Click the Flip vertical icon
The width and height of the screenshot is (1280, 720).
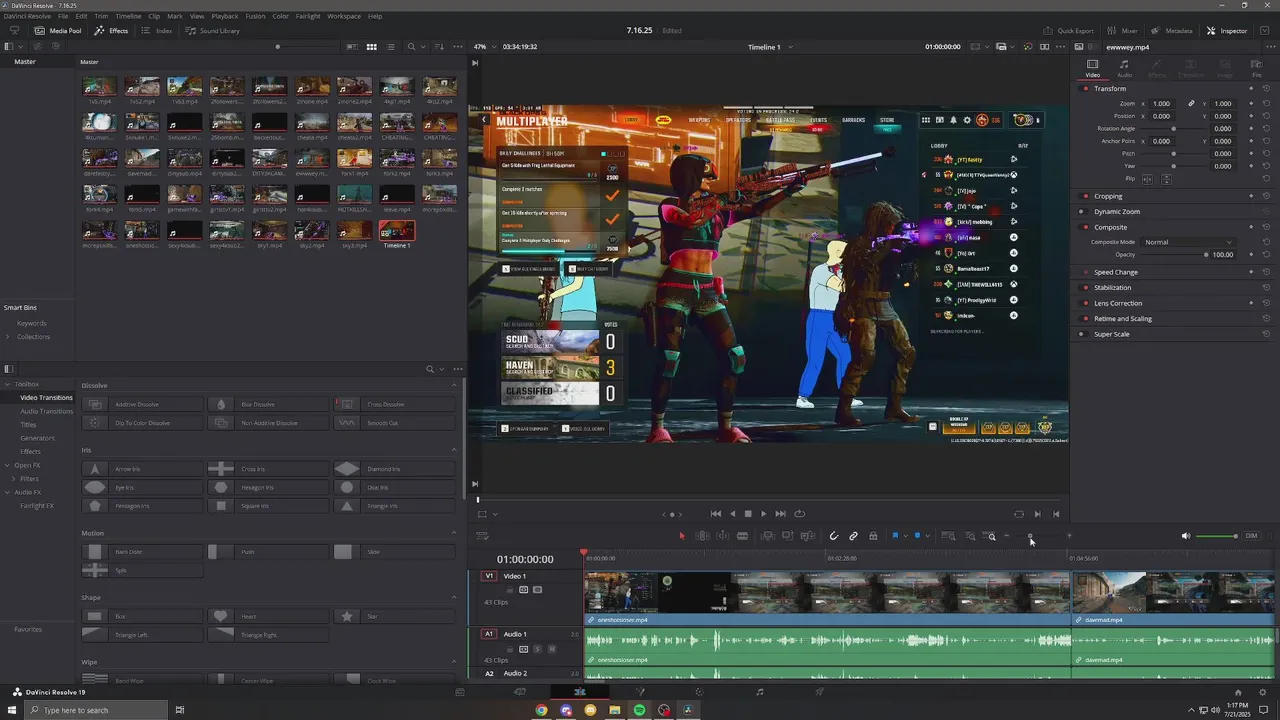click(1166, 179)
